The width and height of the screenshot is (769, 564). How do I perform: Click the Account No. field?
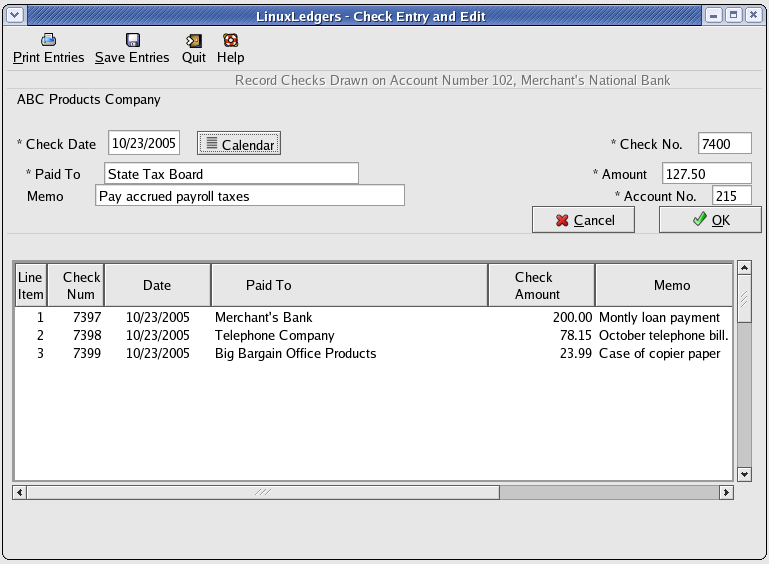(x=731, y=196)
